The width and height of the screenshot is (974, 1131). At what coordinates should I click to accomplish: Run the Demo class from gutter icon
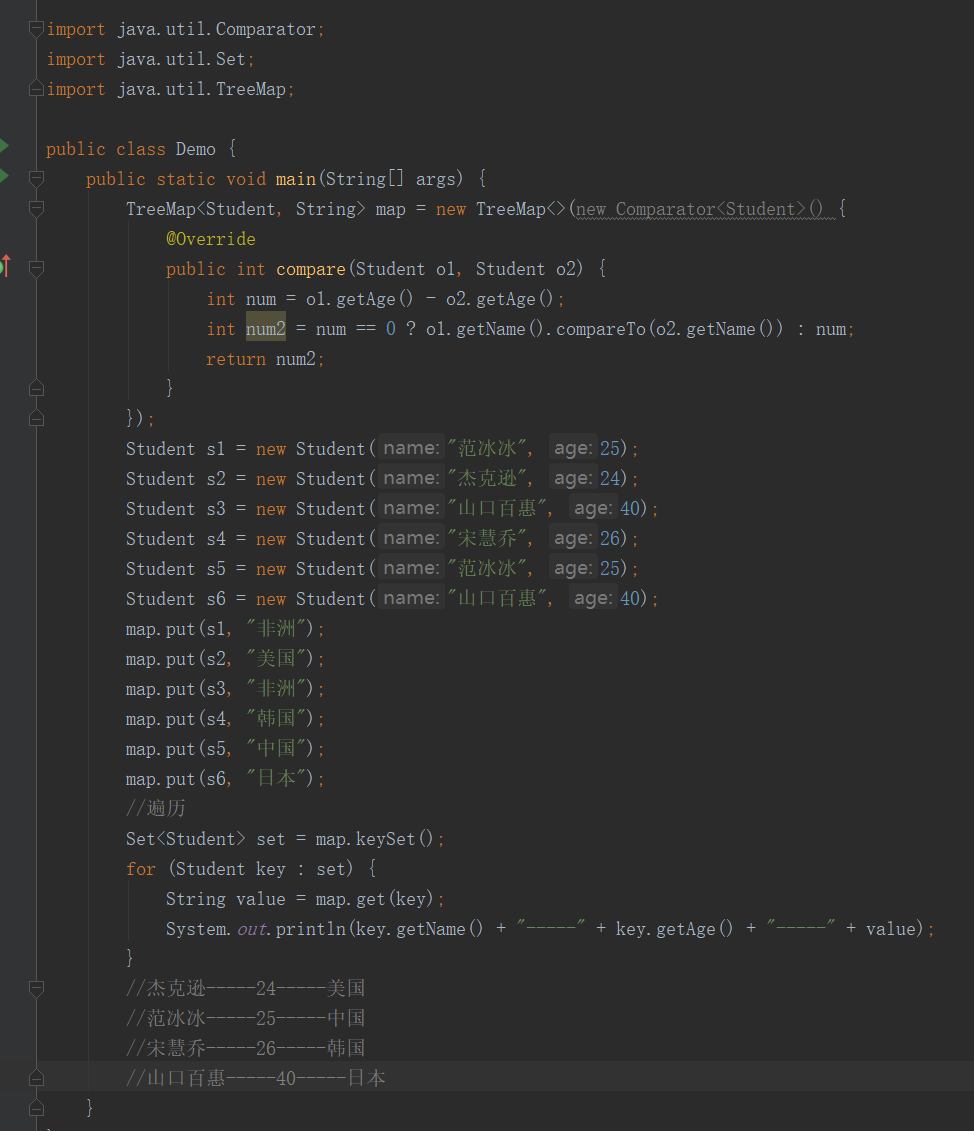point(4,146)
